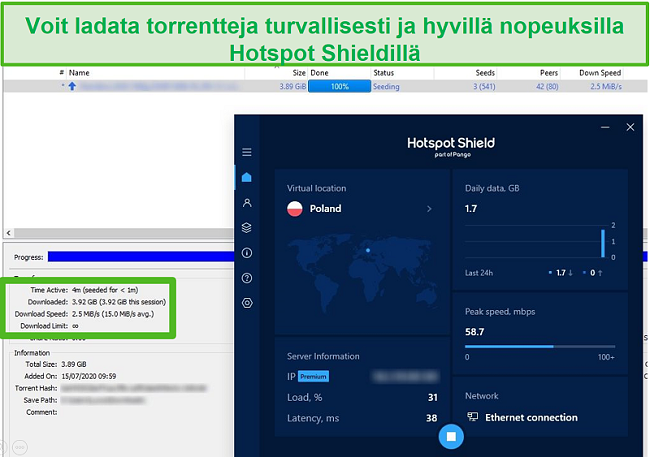The width and height of the screenshot is (650, 457).
Task: Click circular dots icon at bottom left
Action: click(20, 447)
